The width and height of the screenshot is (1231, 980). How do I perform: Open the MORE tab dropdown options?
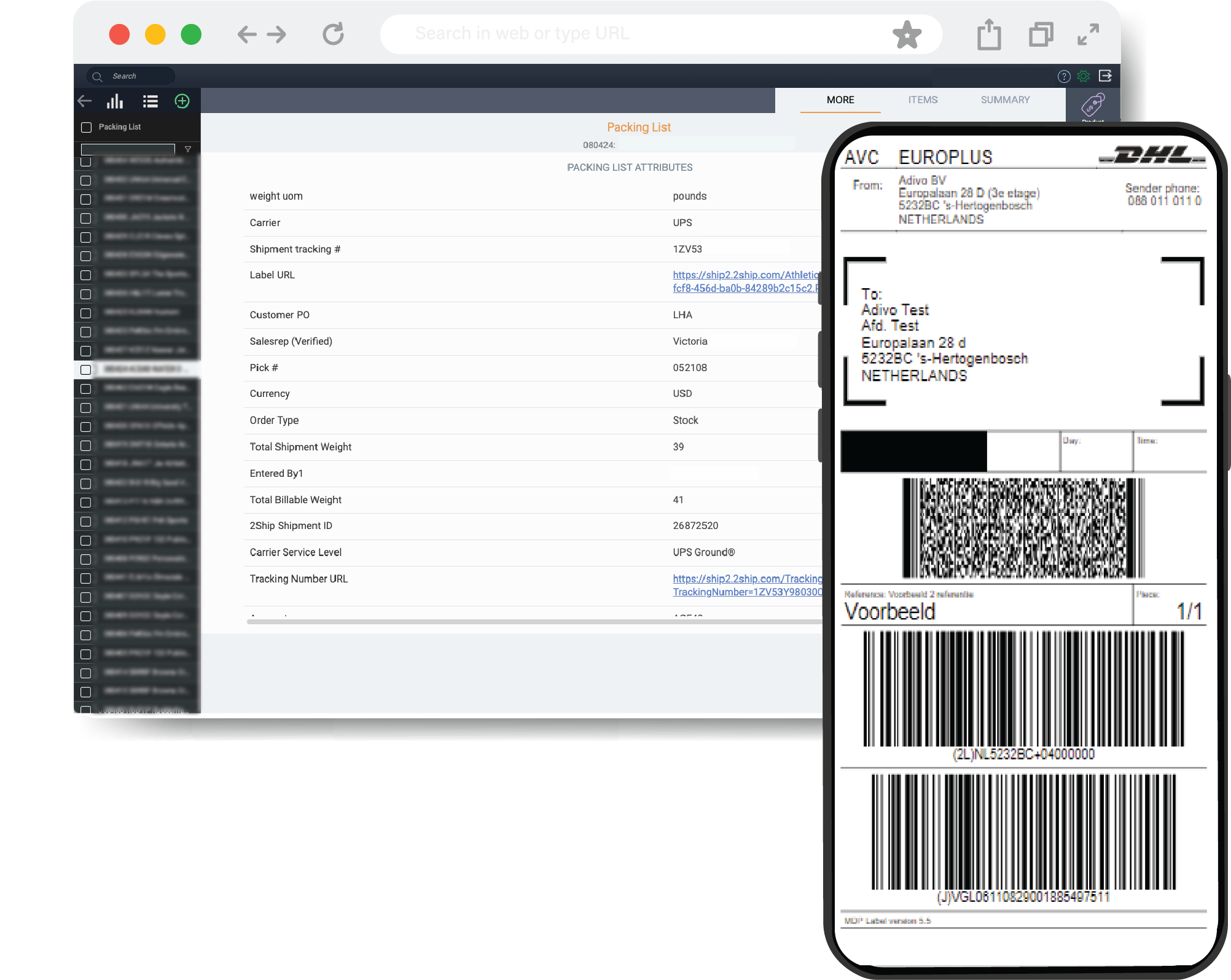tap(841, 99)
